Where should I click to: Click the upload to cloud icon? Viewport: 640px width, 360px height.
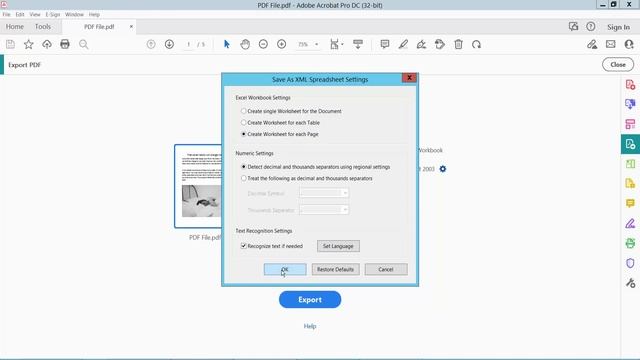(47, 44)
